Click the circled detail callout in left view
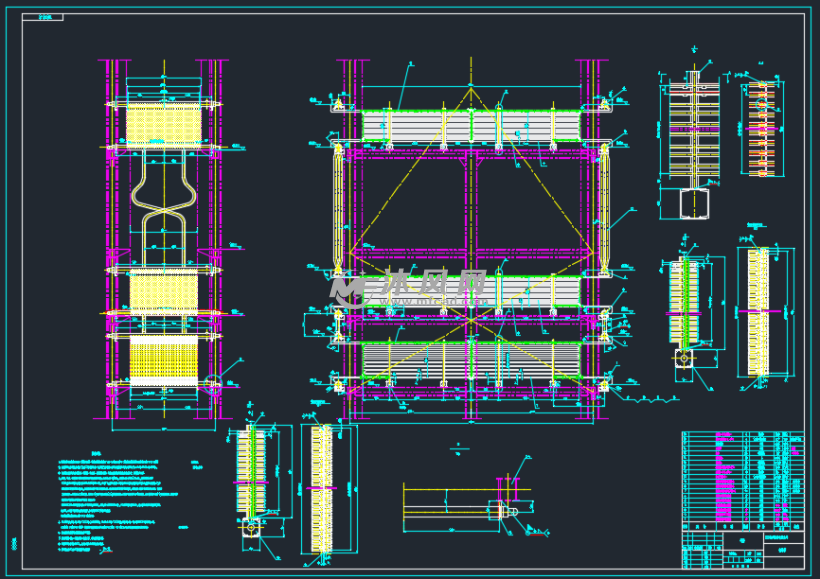Screen dimensions: 820x579 (x=213, y=383)
